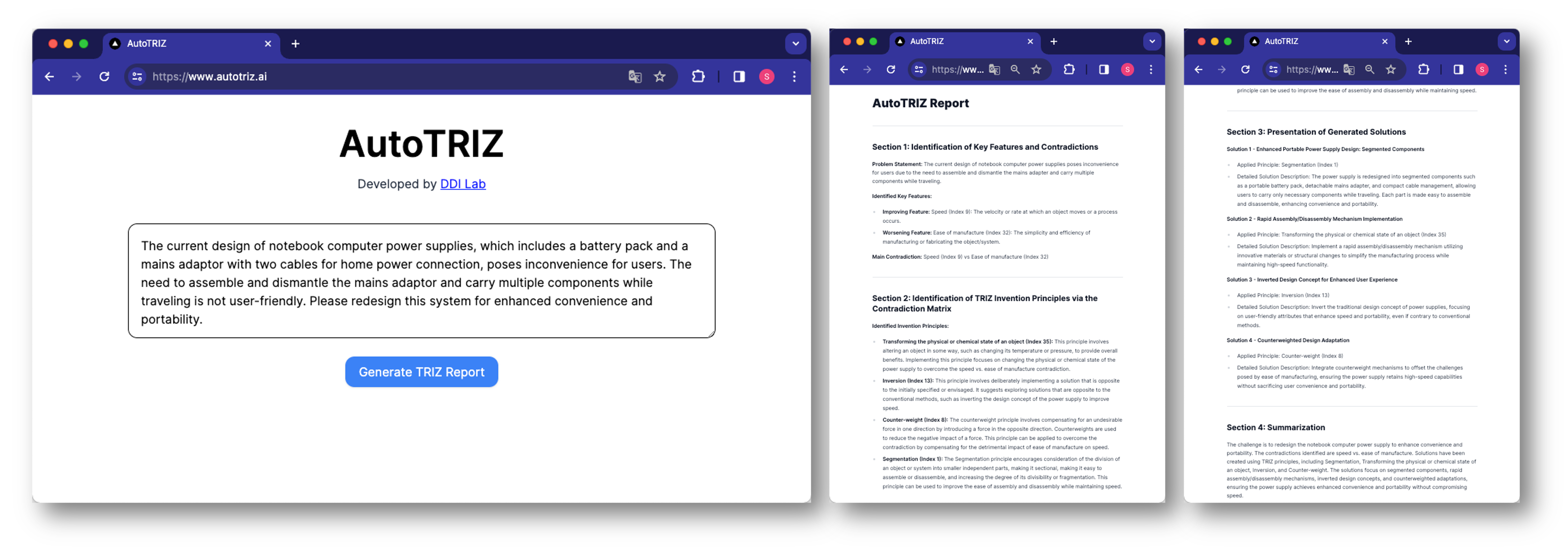Open new tab with plus in right window

1408,41
